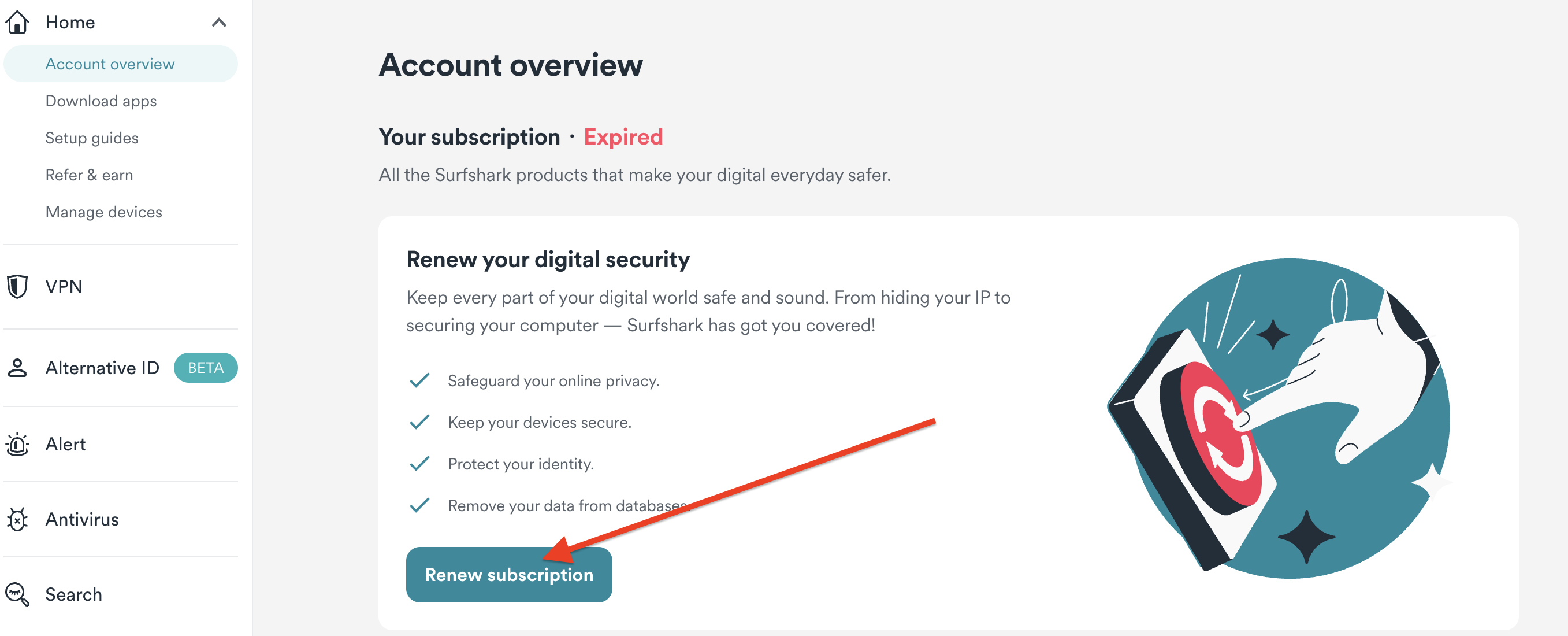1568x636 pixels.
Task: Click the VPN shield icon
Action: click(17, 286)
